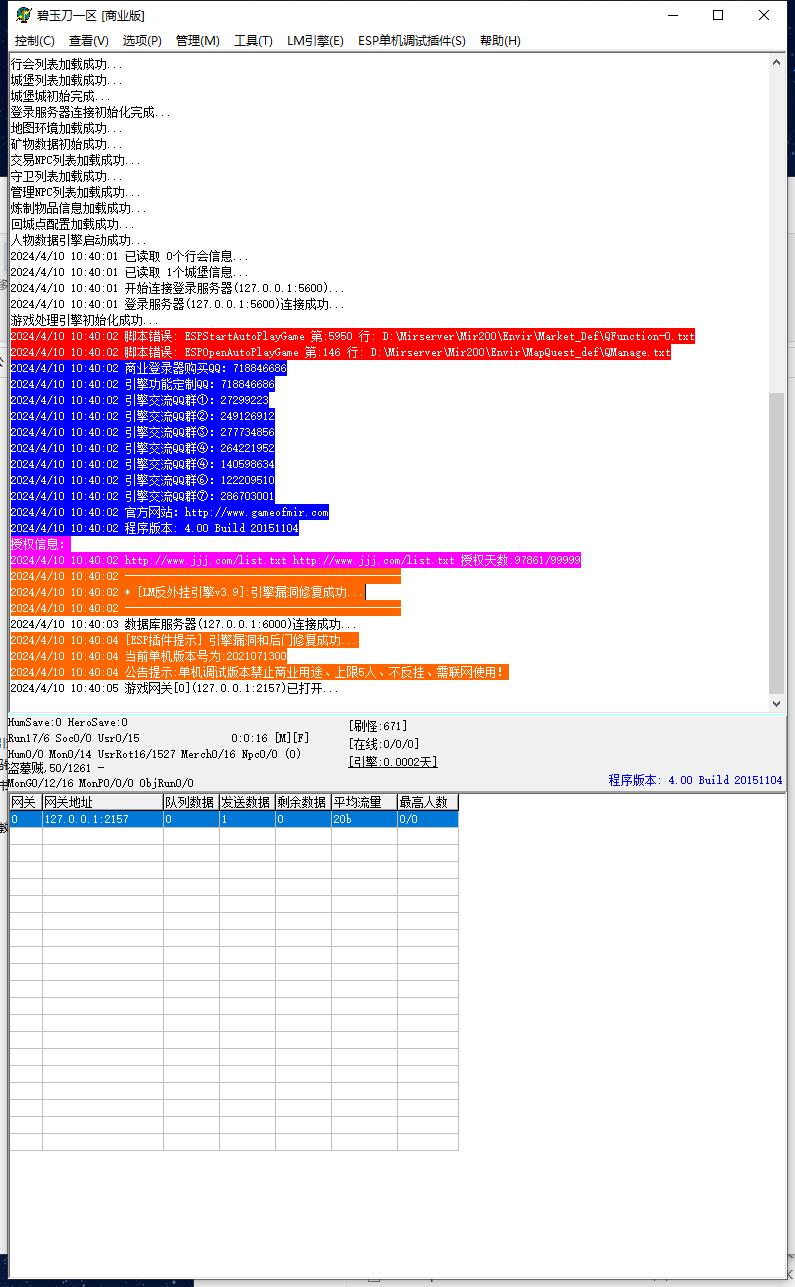This screenshot has height=1287, width=795.
Task: Click the log vertical scrollbar thumb
Action: pos(777,540)
